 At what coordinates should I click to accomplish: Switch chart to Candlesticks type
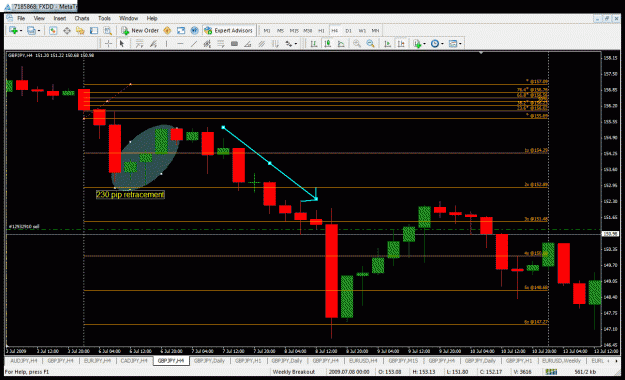click(x=328, y=43)
